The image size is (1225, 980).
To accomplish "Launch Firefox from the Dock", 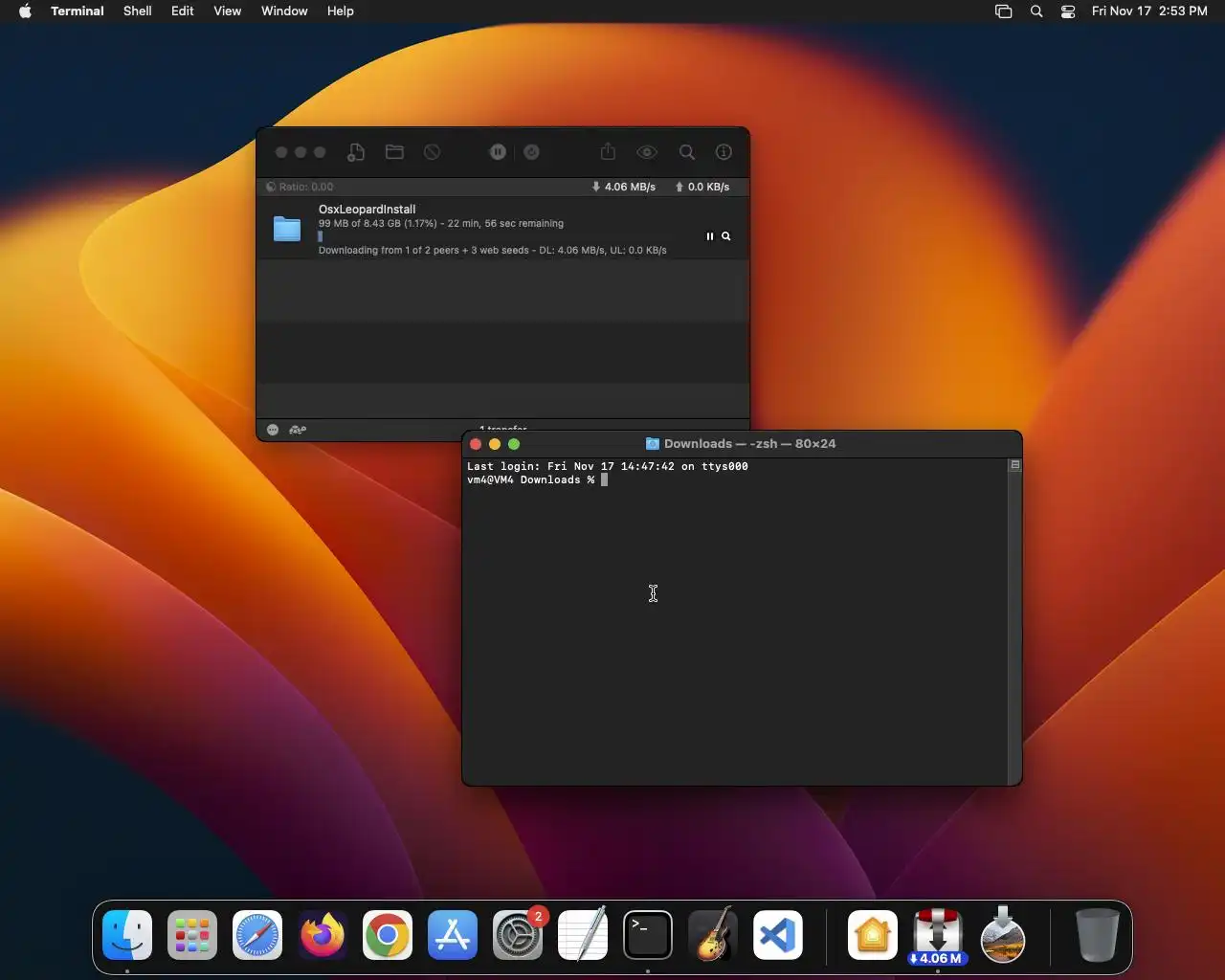I will click(323, 935).
